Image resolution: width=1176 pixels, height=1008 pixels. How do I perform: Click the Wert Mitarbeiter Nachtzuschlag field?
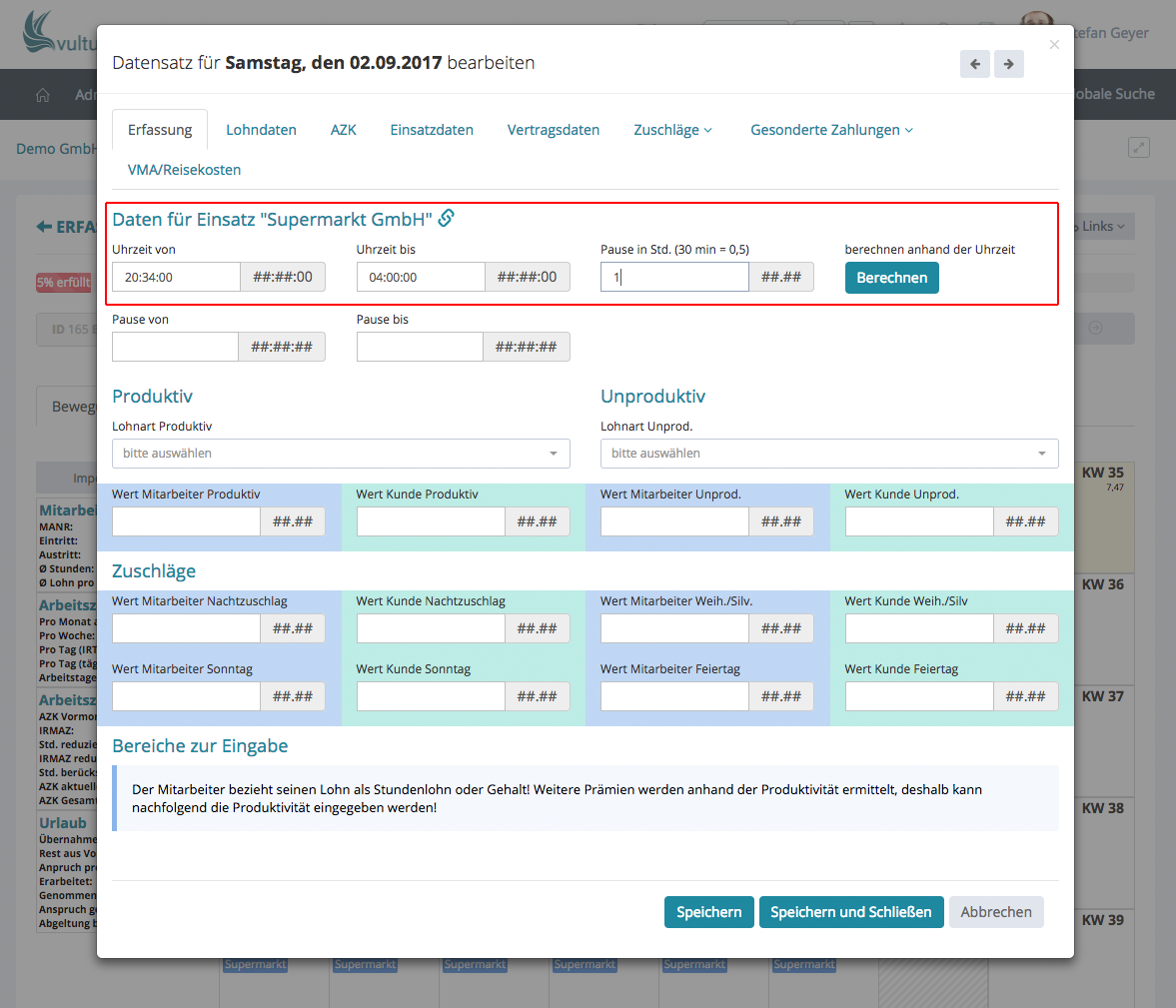[x=186, y=628]
